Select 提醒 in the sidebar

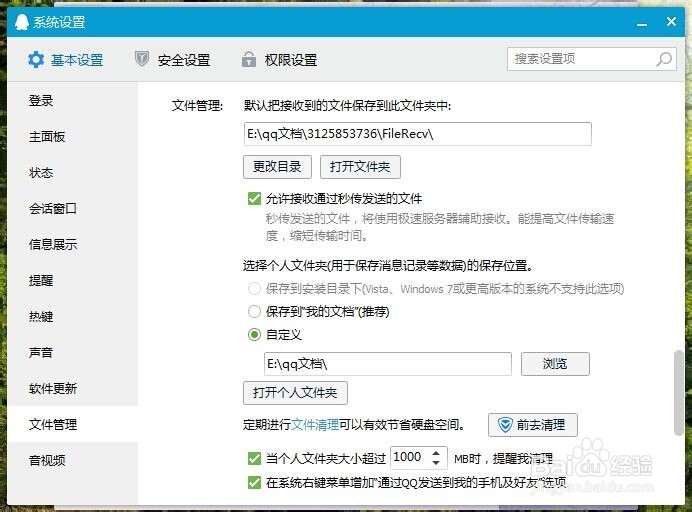[72, 280]
